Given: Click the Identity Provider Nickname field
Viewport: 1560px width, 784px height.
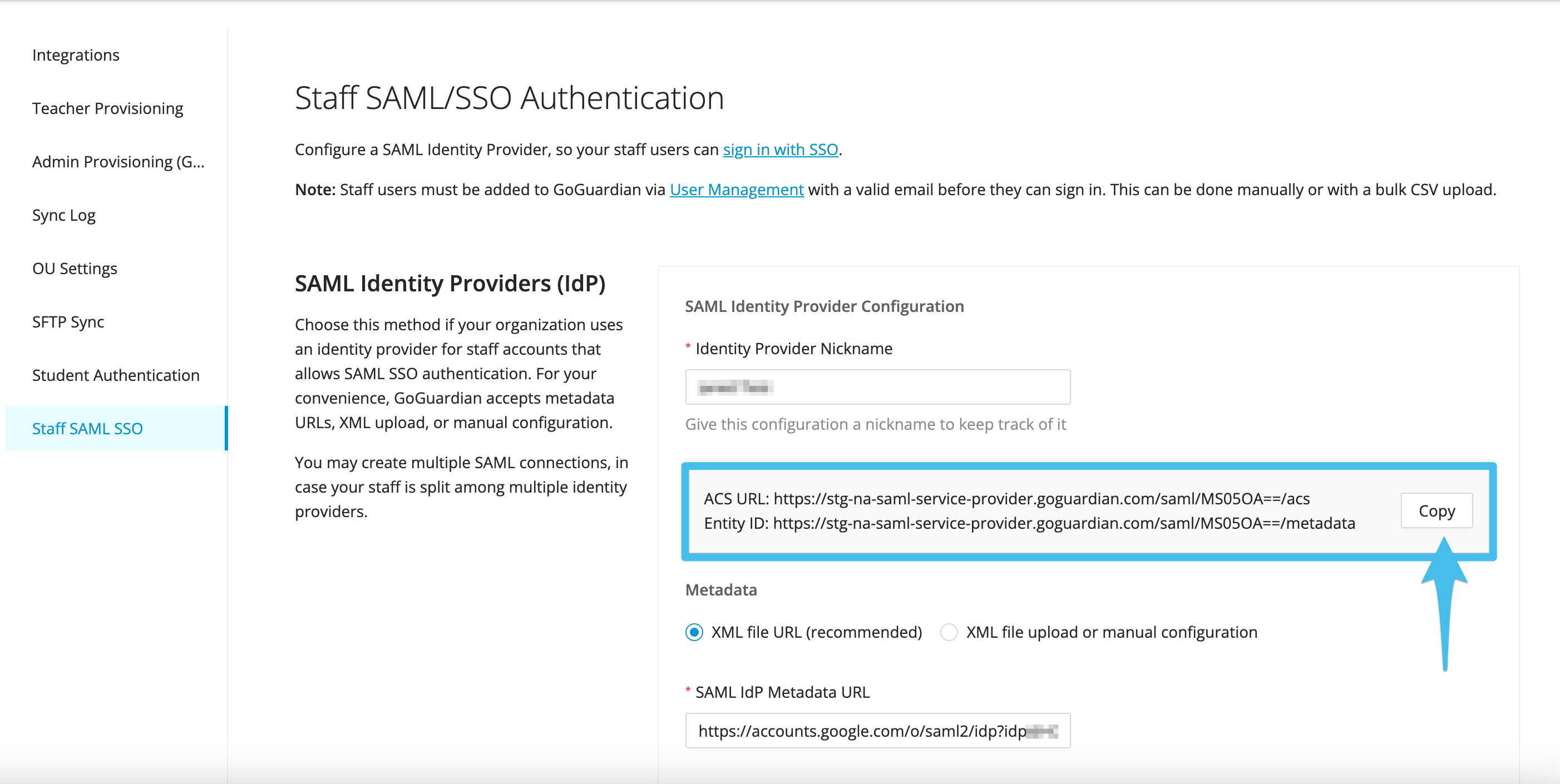Looking at the screenshot, I should pyautogui.click(x=877, y=387).
